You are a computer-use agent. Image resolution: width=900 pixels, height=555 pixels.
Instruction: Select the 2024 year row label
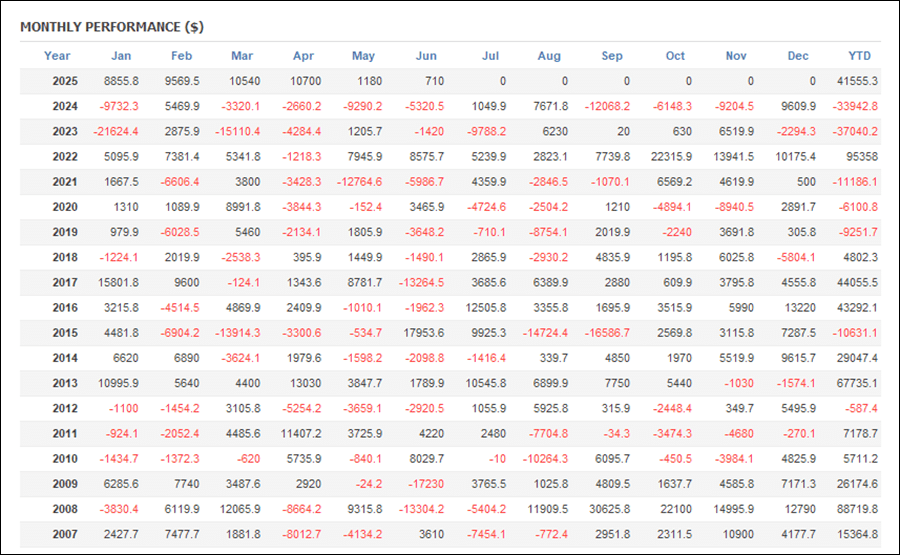tap(65, 106)
